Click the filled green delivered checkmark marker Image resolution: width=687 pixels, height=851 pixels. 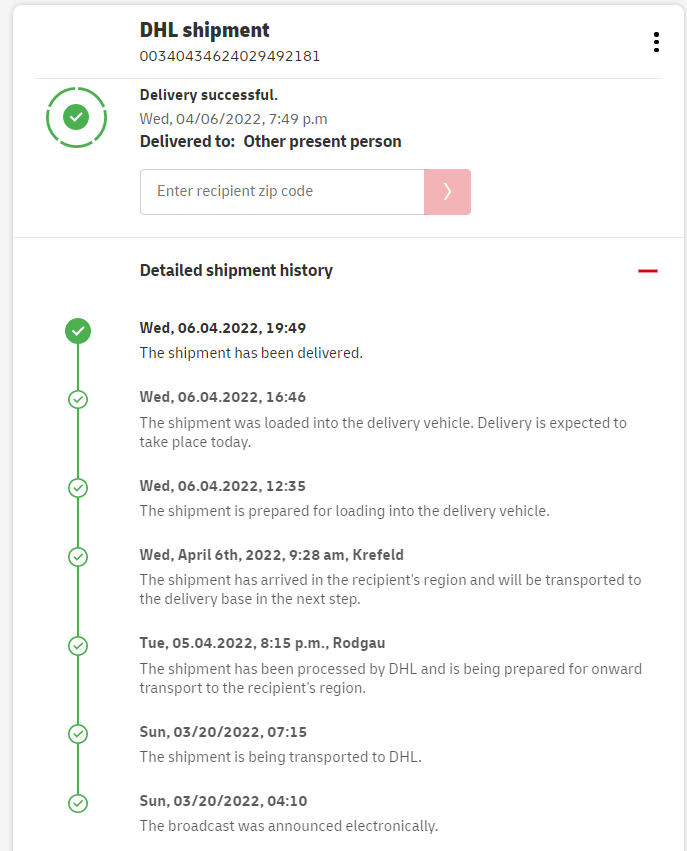[x=78, y=331]
